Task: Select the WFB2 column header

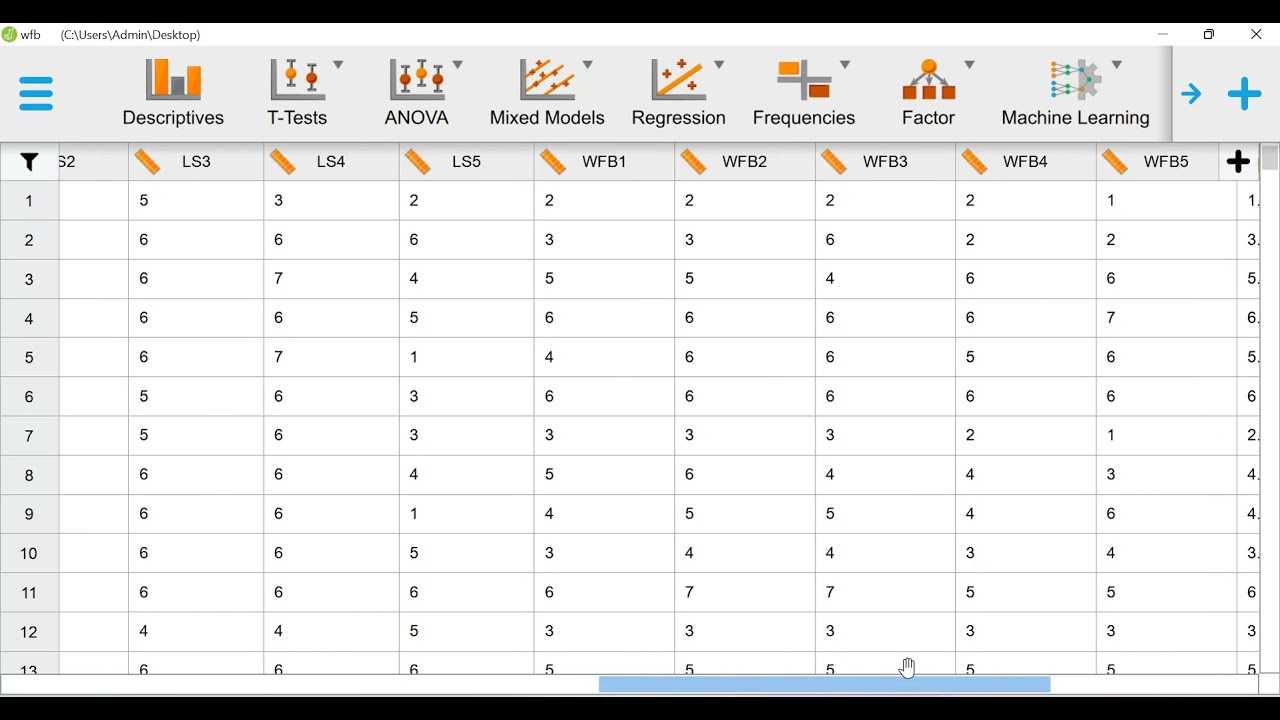Action: (744, 162)
